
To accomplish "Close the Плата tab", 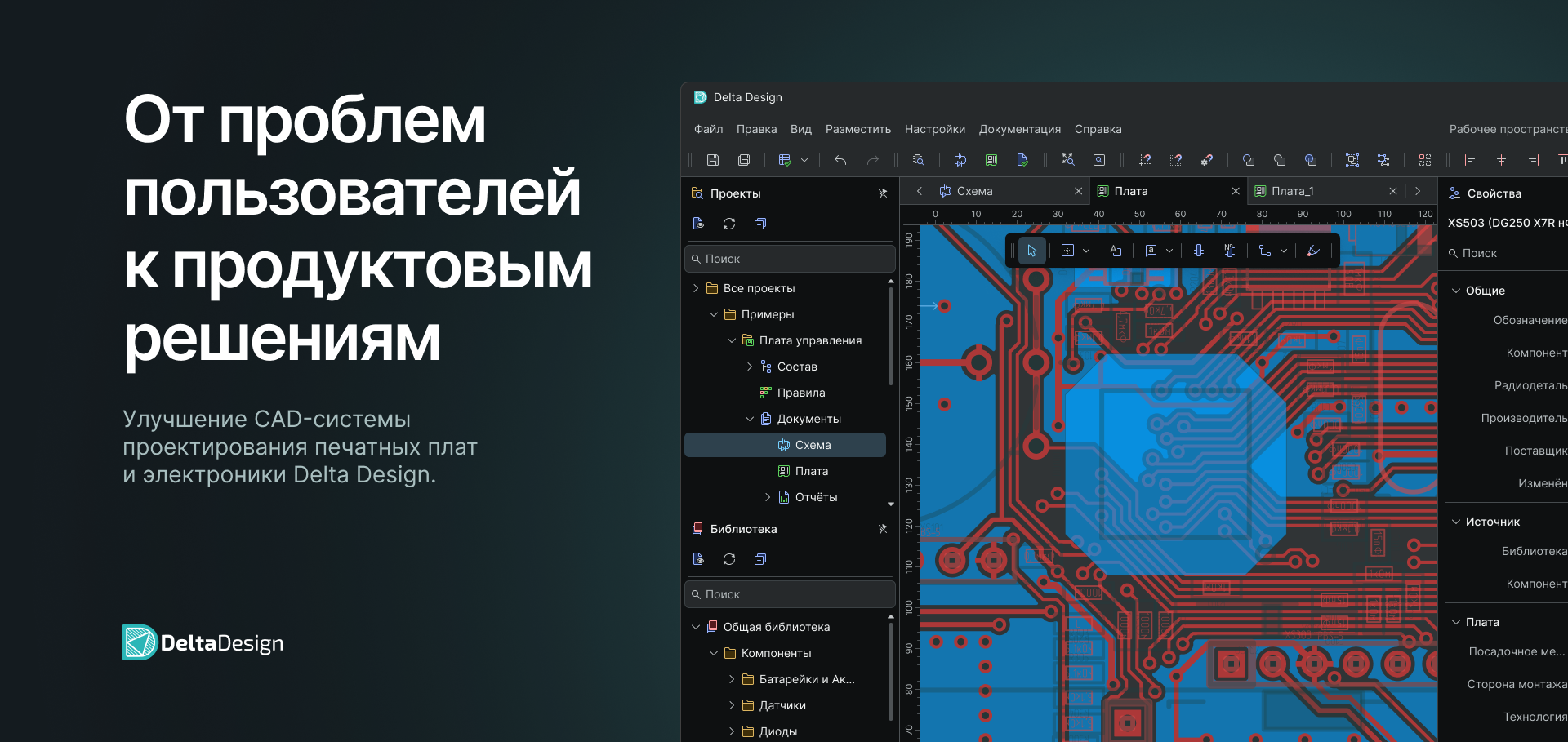I will point(1236,191).
